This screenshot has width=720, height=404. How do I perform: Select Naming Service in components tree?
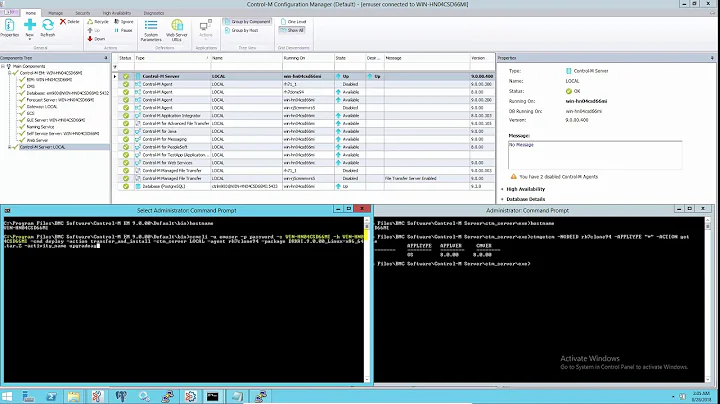pos(40,127)
